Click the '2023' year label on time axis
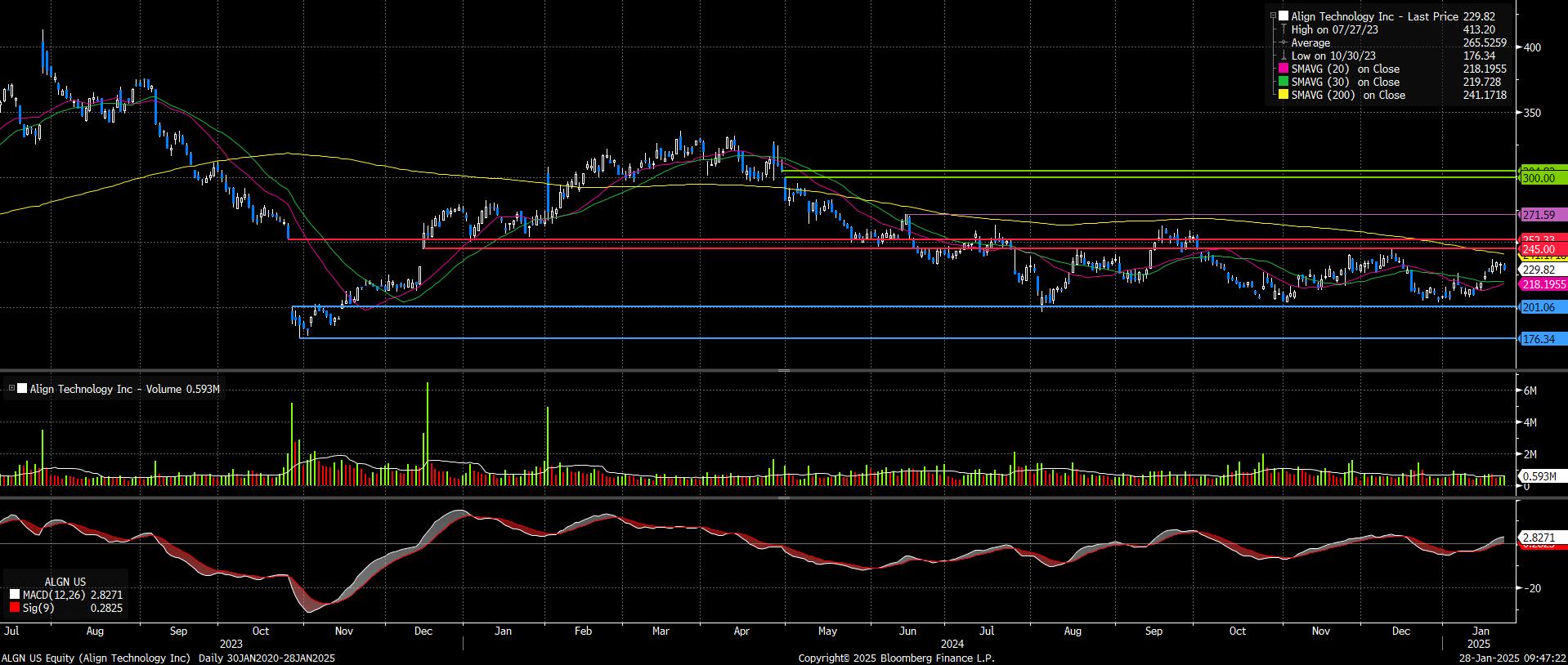This screenshot has width=1568, height=665. pyautogui.click(x=231, y=644)
